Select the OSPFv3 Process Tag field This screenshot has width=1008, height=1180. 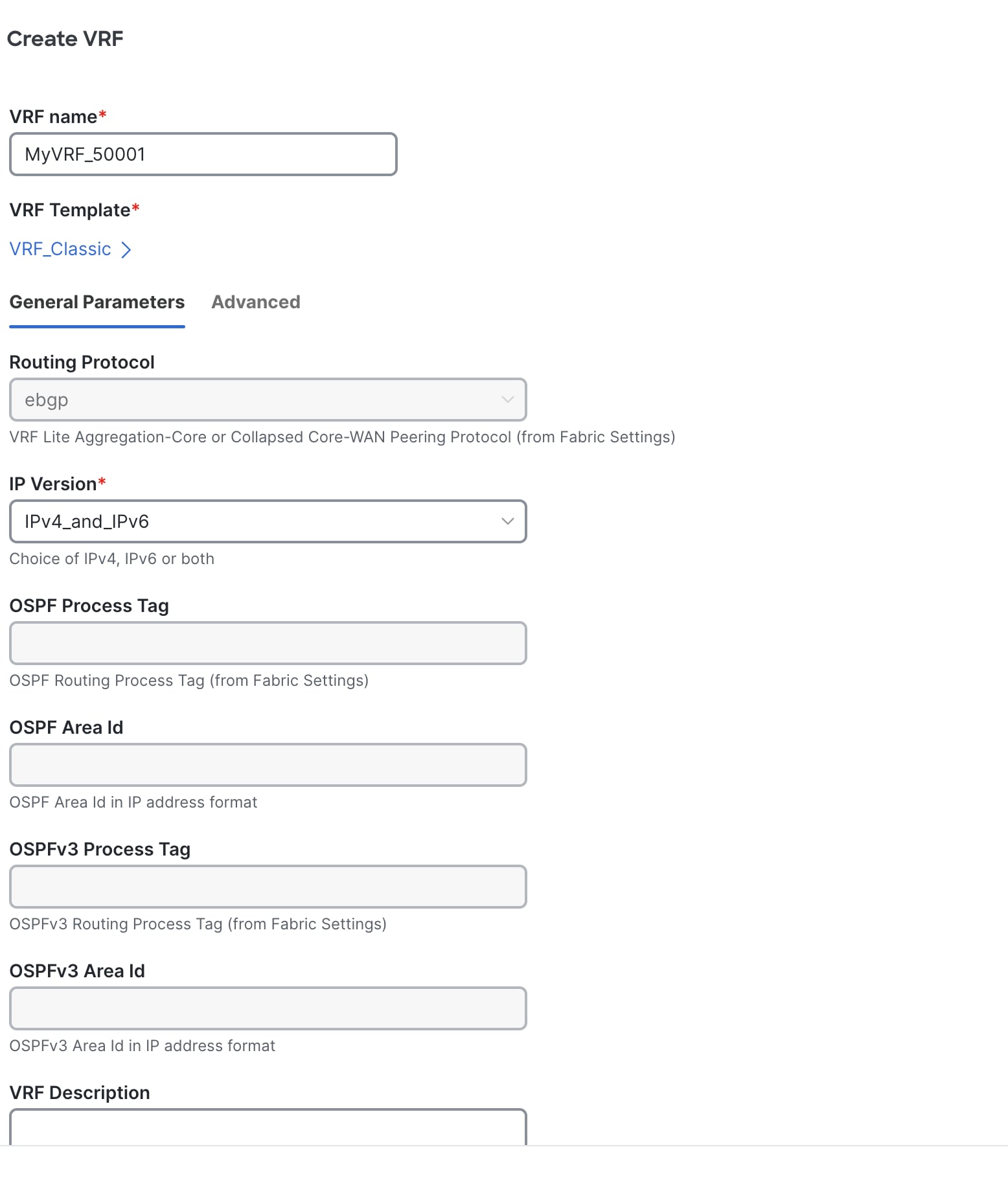[x=268, y=887]
